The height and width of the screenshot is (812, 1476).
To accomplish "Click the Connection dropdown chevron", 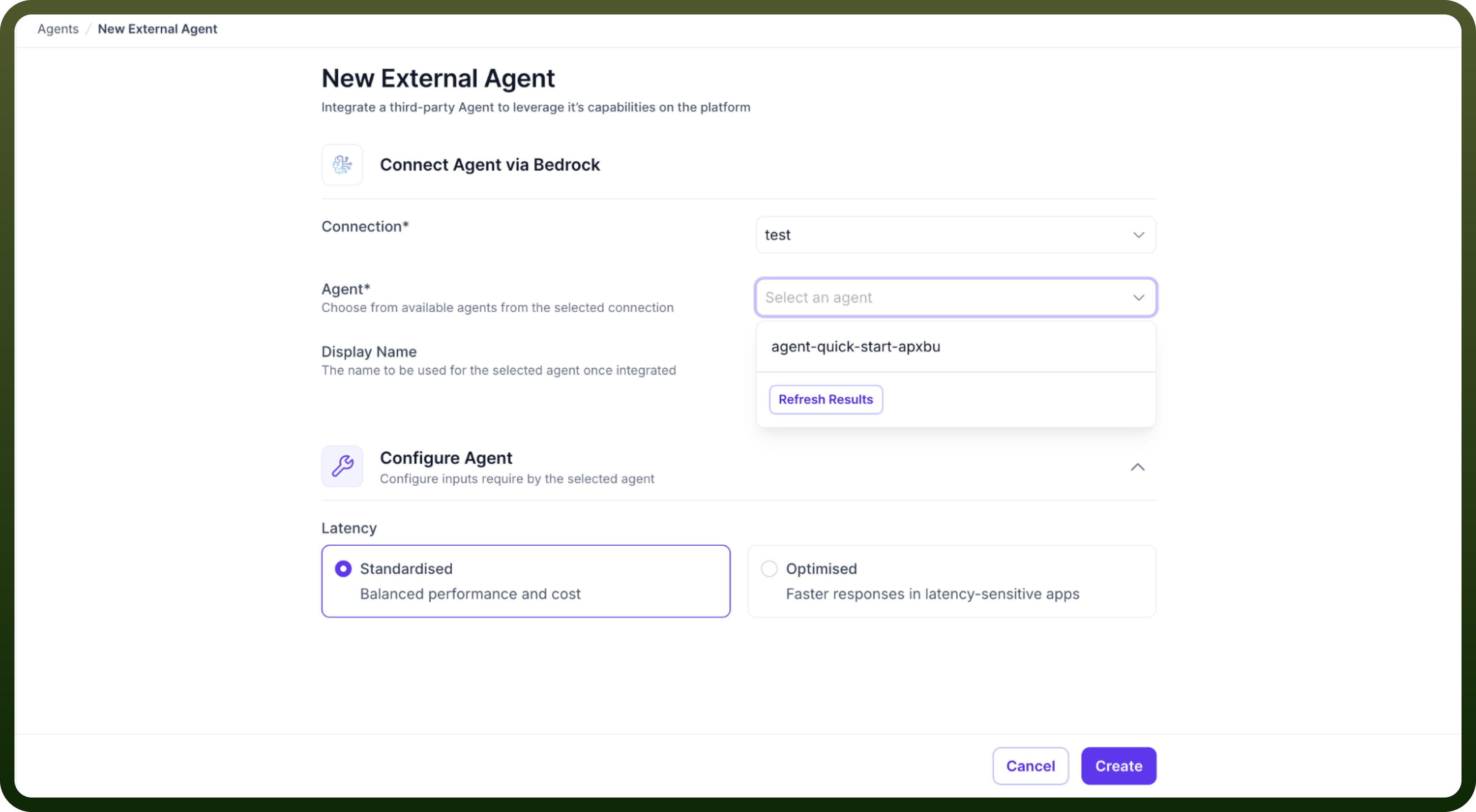I will 1139,235.
